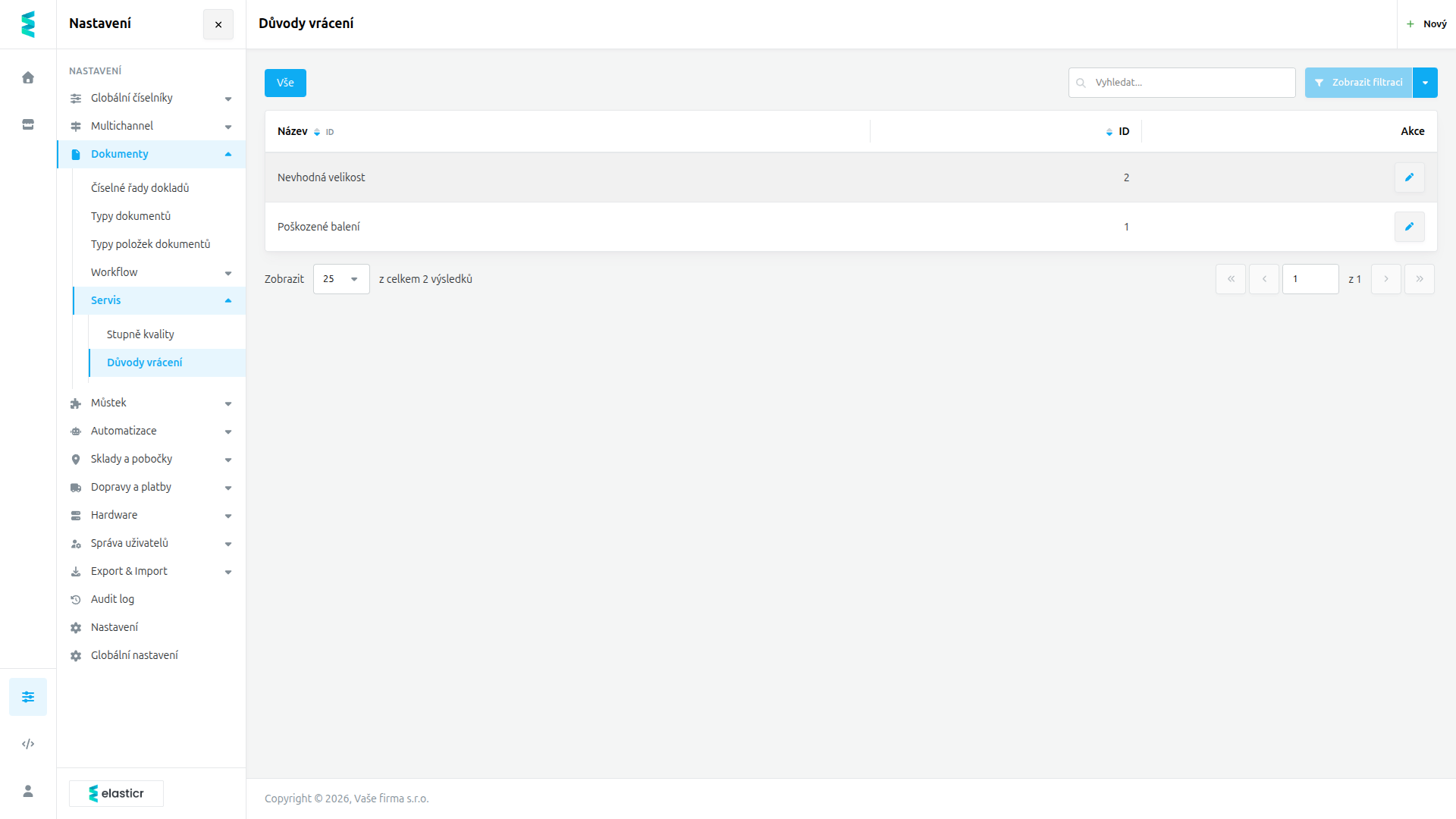Edit the Poškozené balení row
Viewport: 1456px width, 819px height.
pyautogui.click(x=1409, y=227)
